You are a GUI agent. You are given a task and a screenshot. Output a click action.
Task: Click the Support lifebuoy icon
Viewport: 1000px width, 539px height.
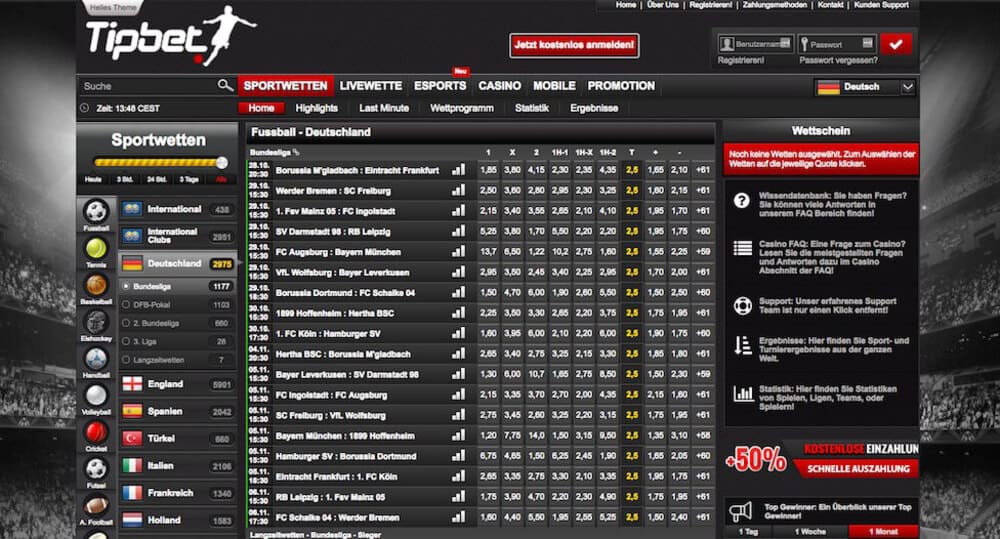click(742, 306)
